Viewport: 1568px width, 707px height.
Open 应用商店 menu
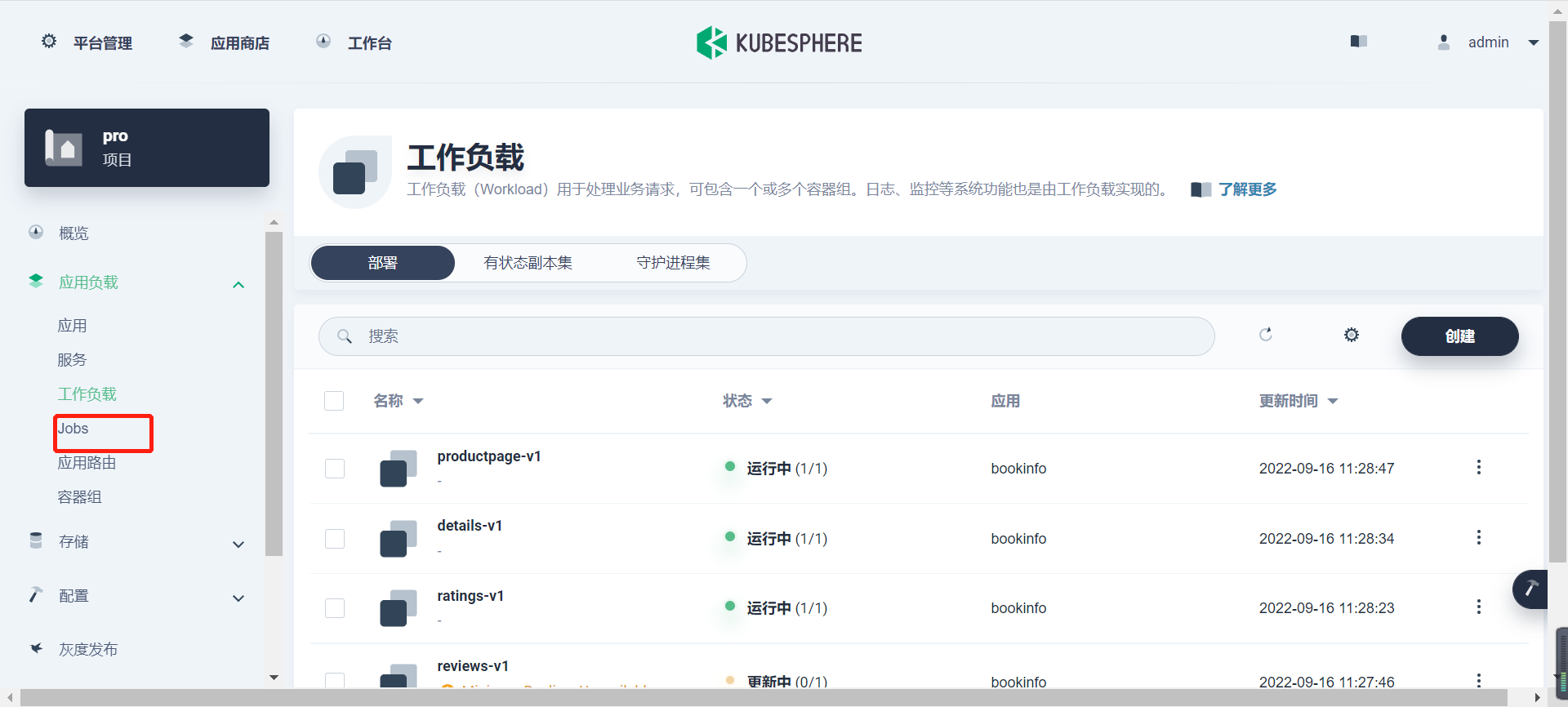click(240, 43)
